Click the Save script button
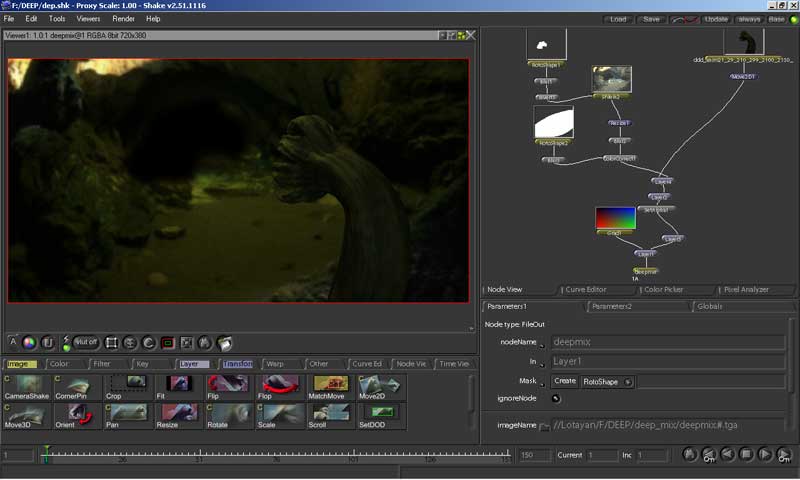 [651, 19]
